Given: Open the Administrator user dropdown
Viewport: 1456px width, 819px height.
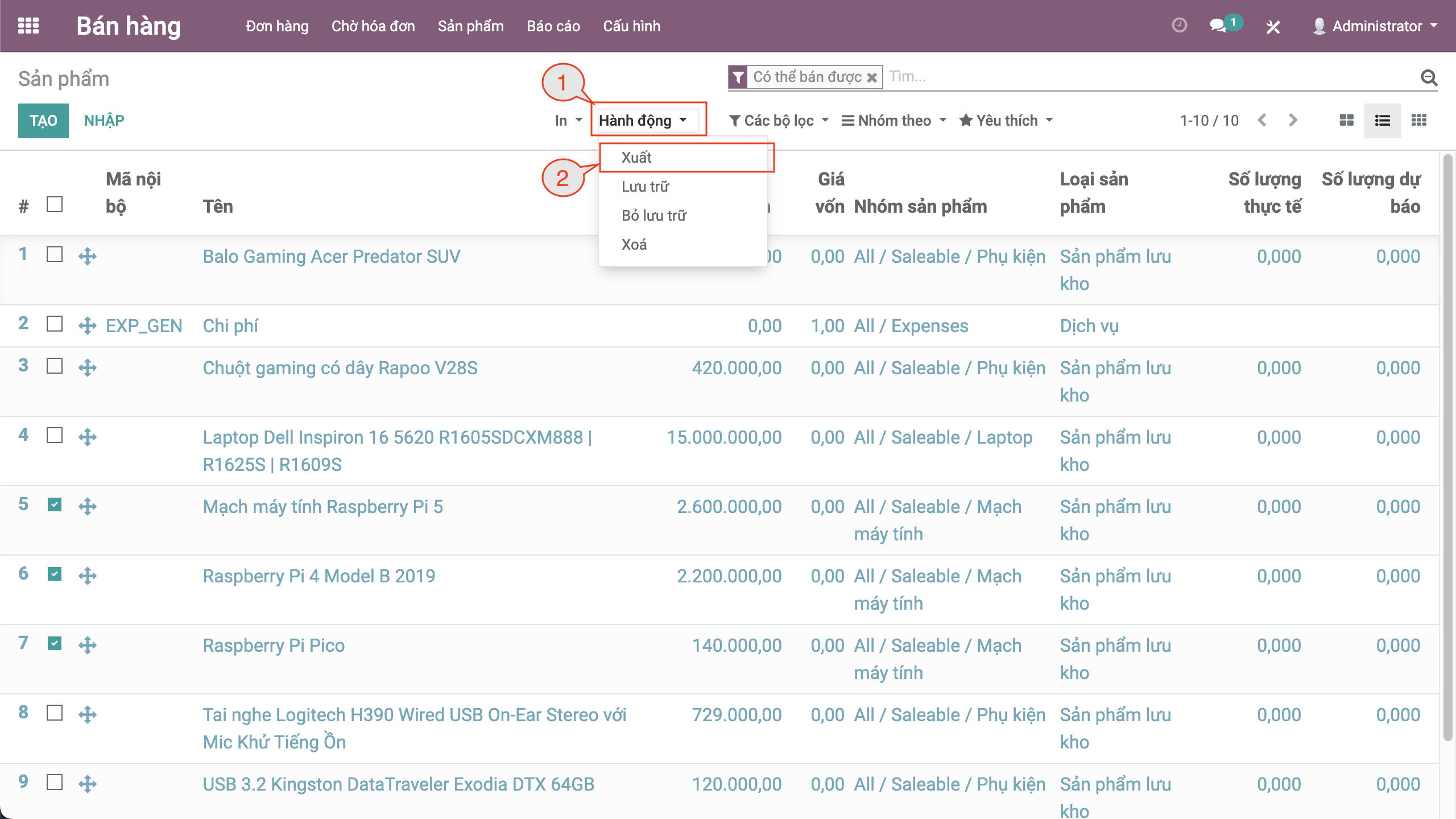Looking at the screenshot, I should 1376,26.
